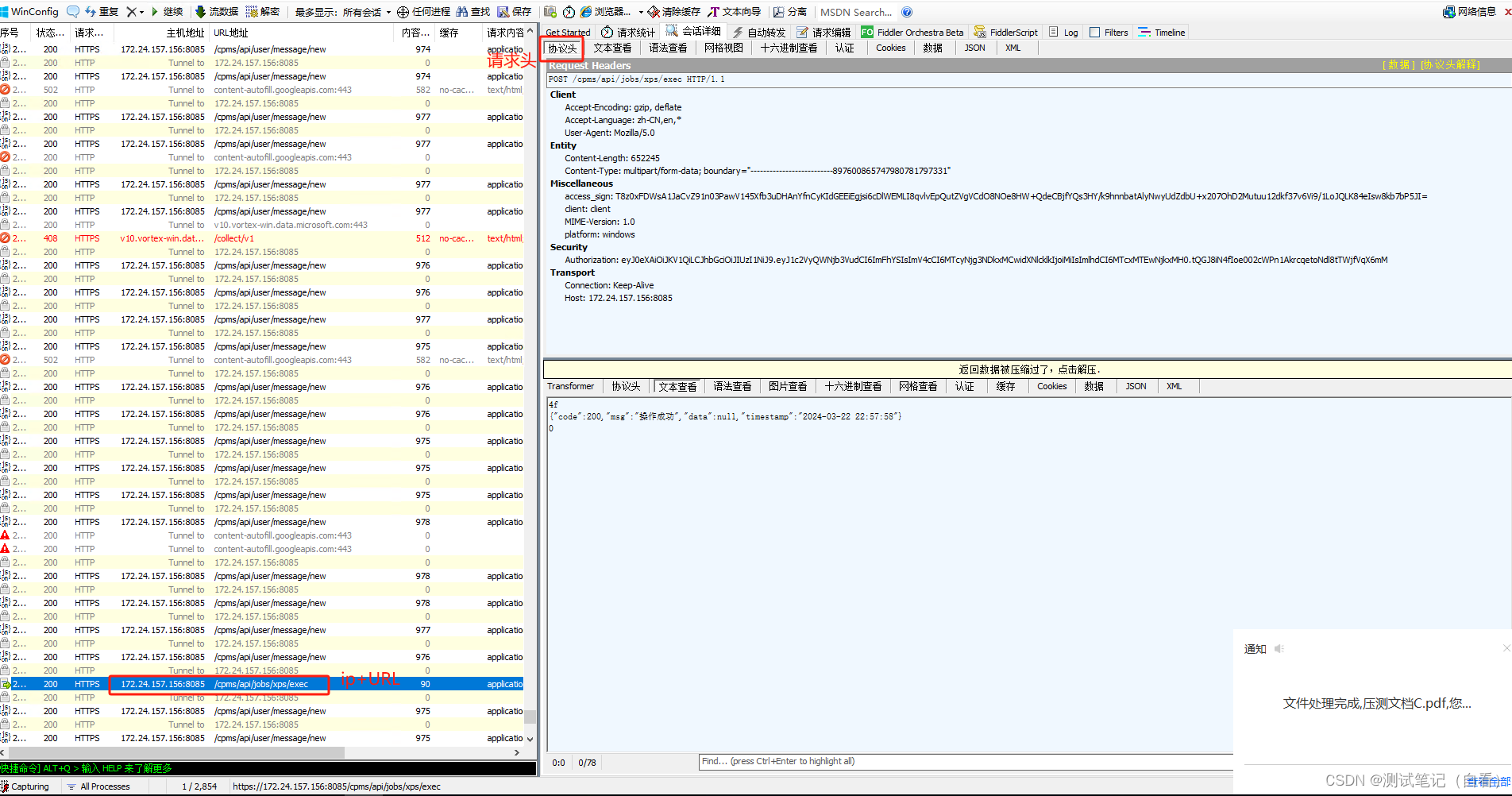The height and width of the screenshot is (796, 1512).
Task: Sort sessions by URL地址 column header
Action: 301,33
